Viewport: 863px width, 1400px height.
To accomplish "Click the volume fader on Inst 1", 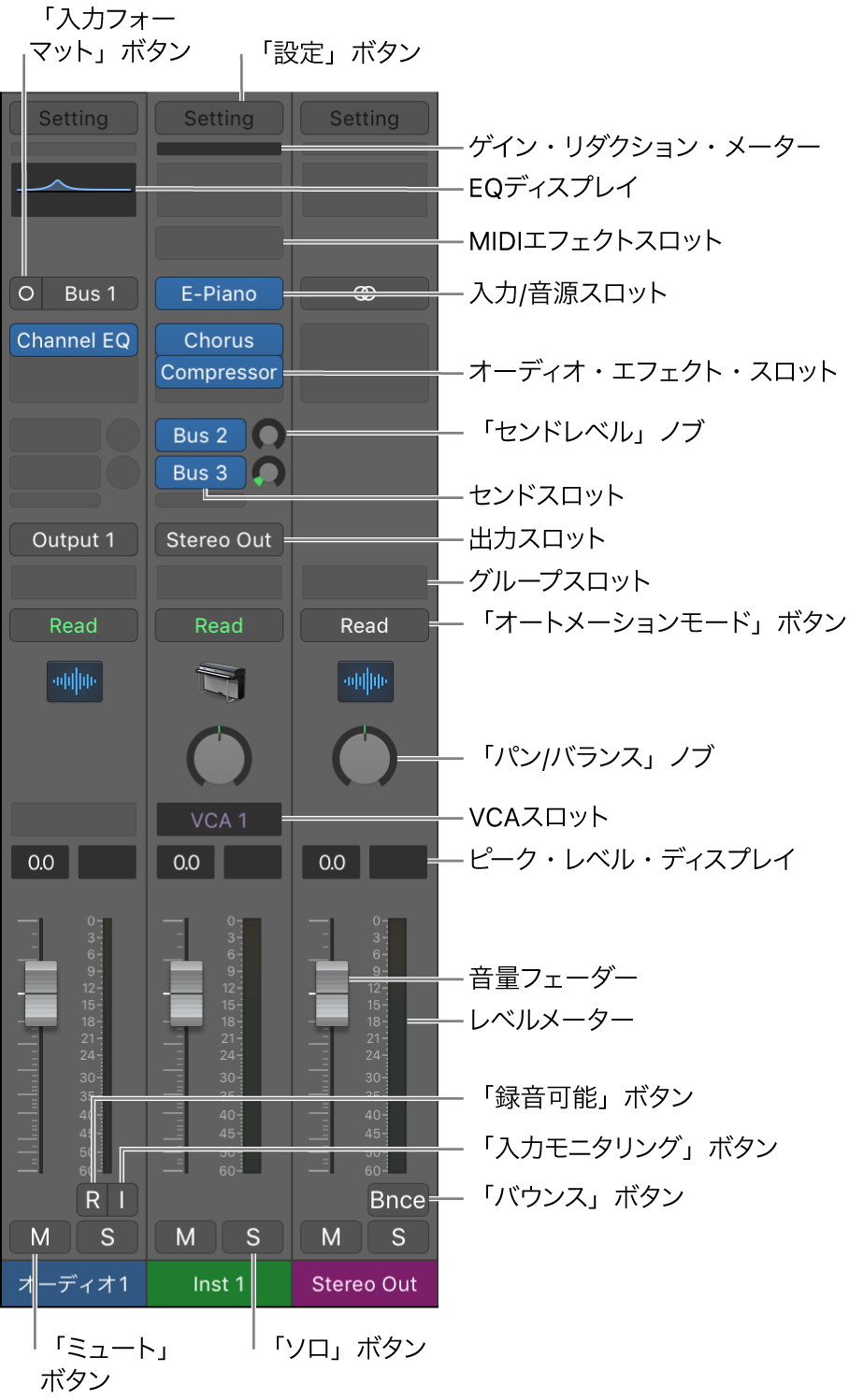I will 186,993.
